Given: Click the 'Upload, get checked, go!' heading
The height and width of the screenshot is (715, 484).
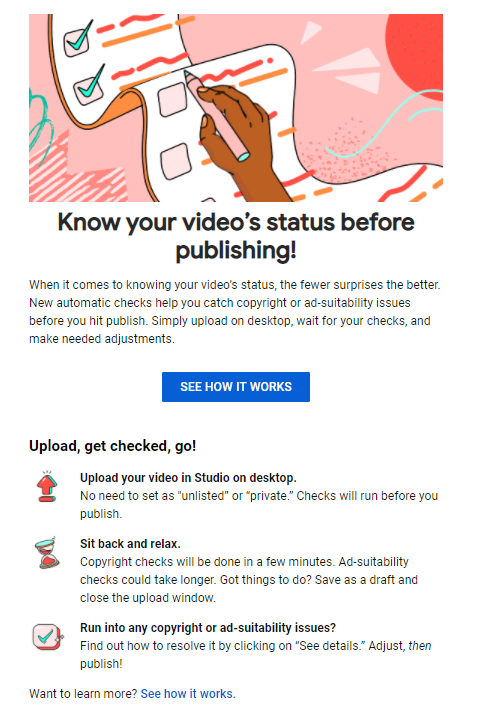Looking at the screenshot, I should click(x=113, y=446).
